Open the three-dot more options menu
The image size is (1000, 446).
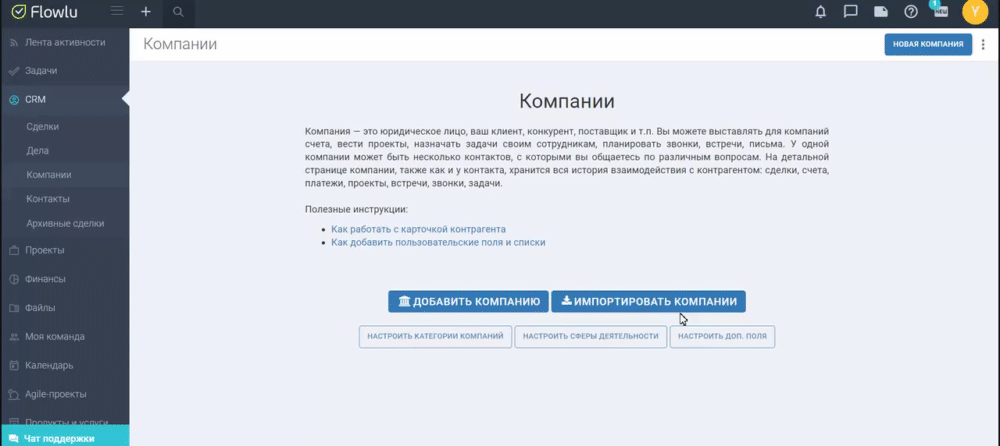(983, 45)
